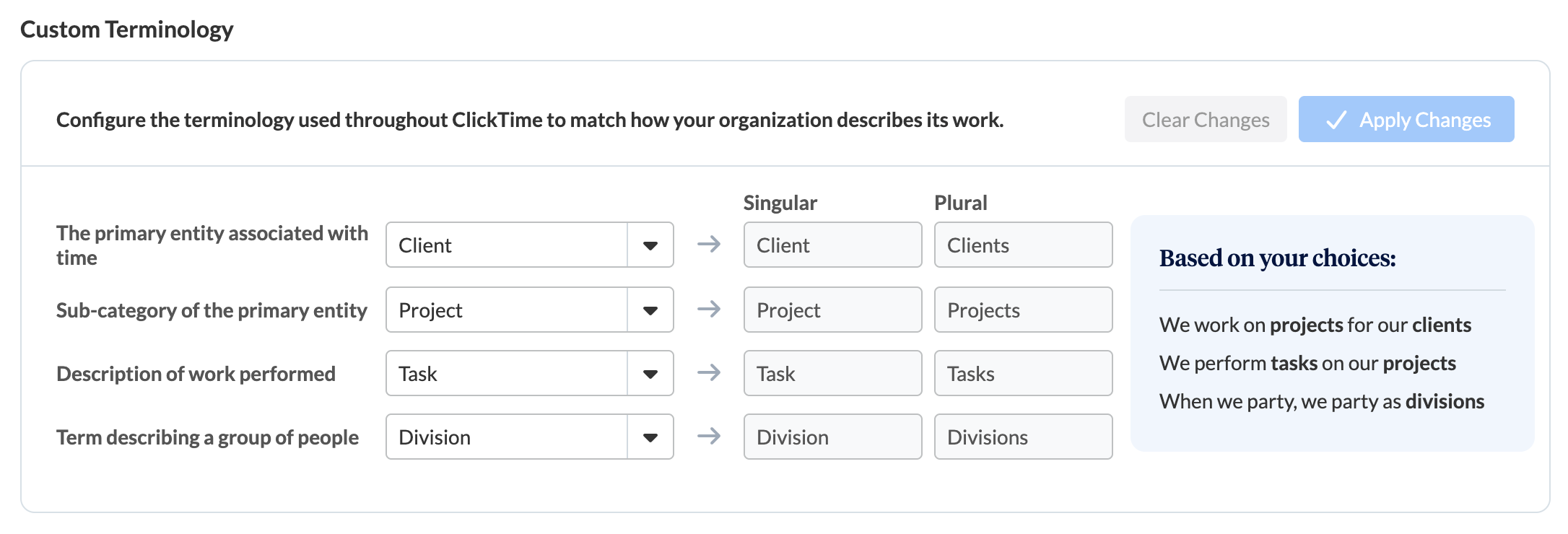Click 'Sub-category of the primary entity' label

click(212, 310)
